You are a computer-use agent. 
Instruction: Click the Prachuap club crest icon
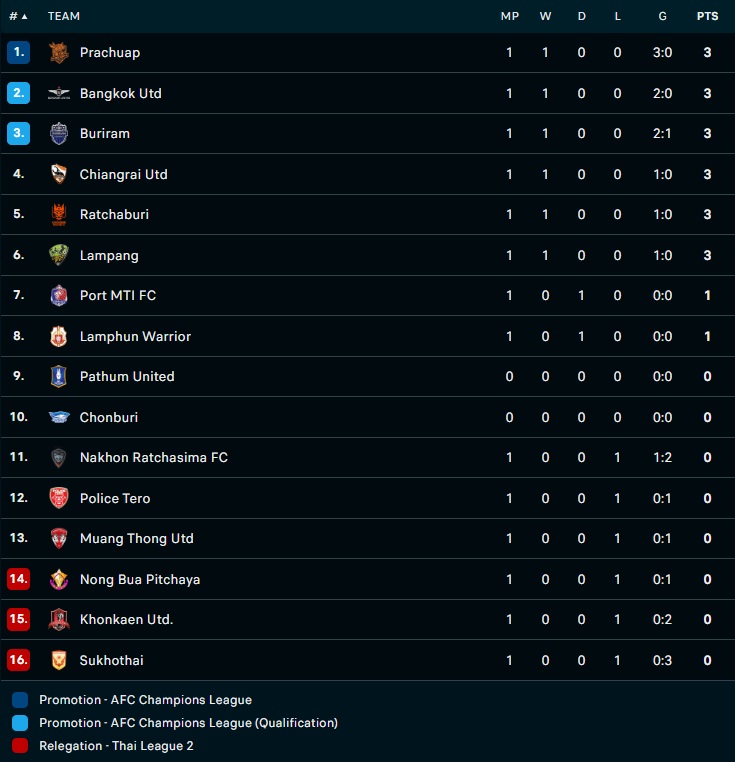point(59,53)
